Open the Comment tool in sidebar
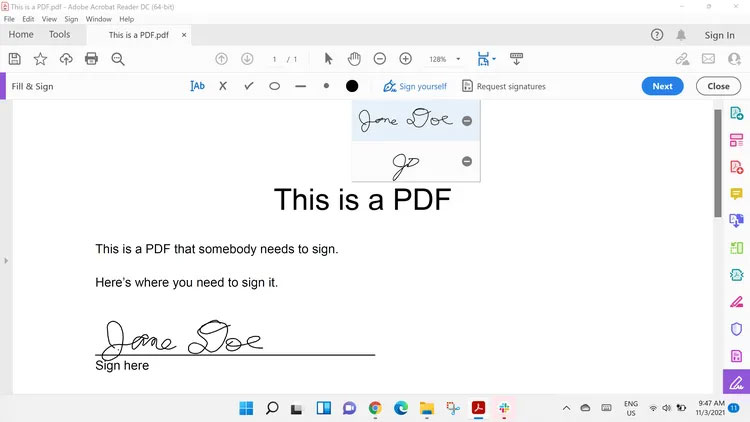Viewport: 750px width, 422px height. click(x=737, y=193)
